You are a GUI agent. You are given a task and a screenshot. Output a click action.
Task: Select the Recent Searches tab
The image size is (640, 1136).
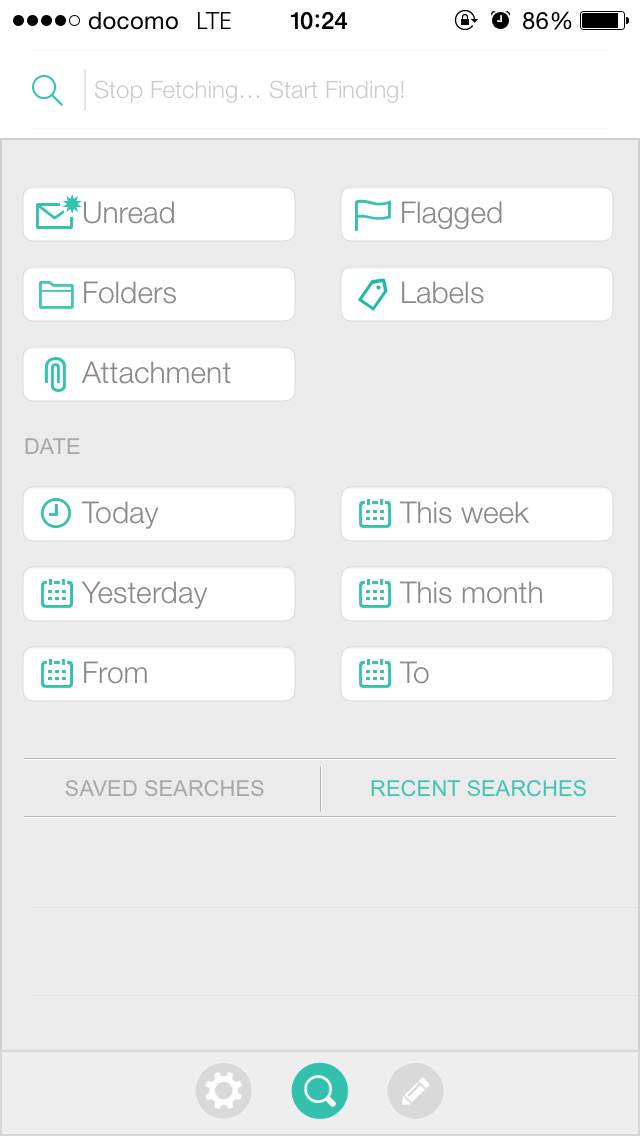point(478,788)
